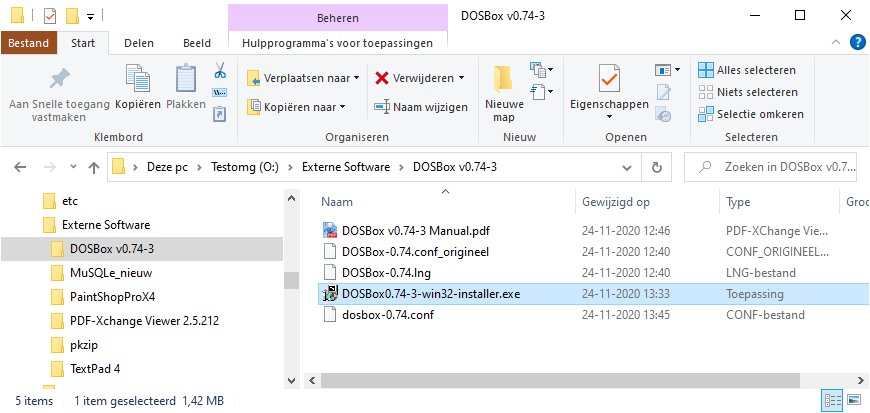Click the Cut scissors icon
The image size is (870, 413).
pyautogui.click(x=220, y=70)
